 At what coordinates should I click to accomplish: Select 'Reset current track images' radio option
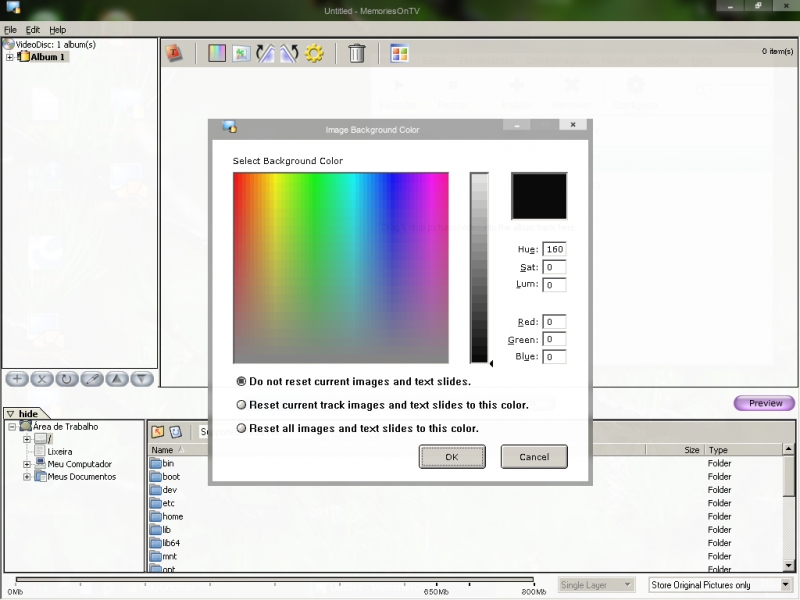pyautogui.click(x=241, y=405)
